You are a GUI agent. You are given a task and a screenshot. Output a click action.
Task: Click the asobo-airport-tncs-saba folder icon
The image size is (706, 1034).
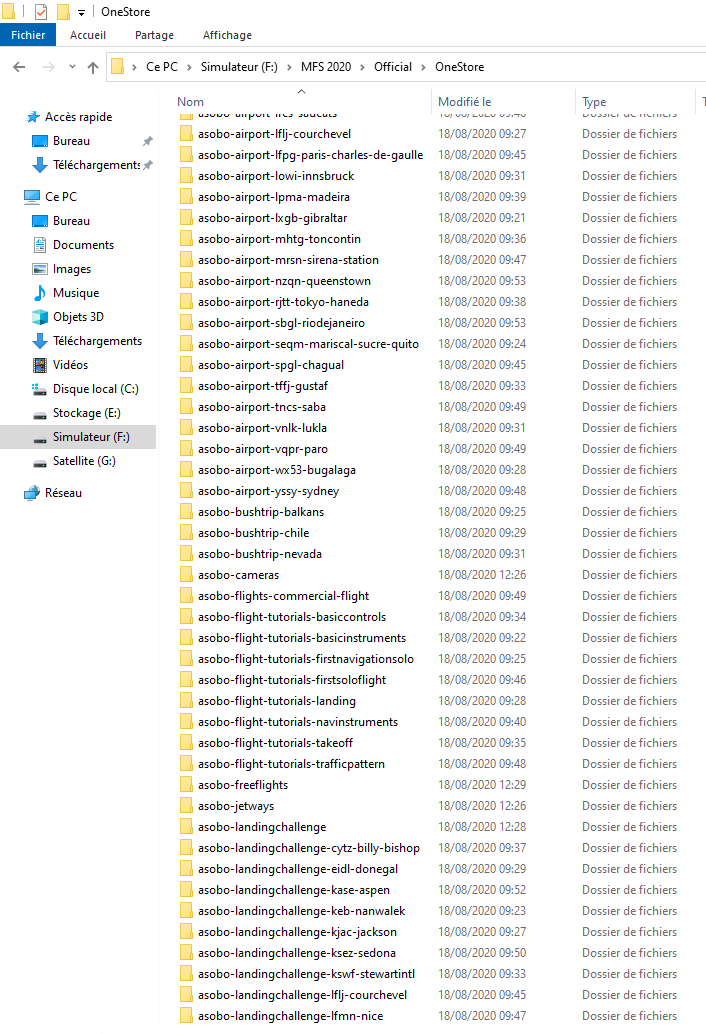pos(187,407)
